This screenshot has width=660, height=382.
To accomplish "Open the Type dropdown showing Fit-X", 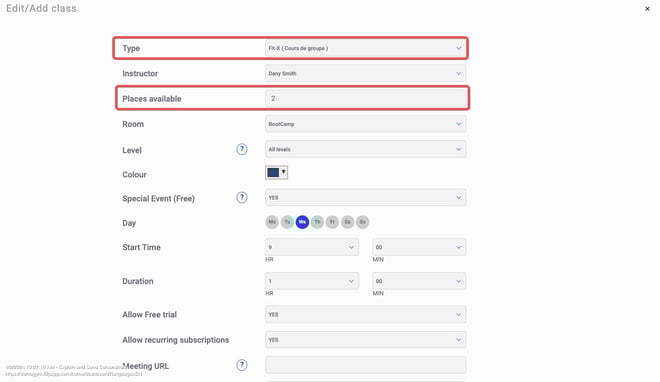I will (365, 48).
